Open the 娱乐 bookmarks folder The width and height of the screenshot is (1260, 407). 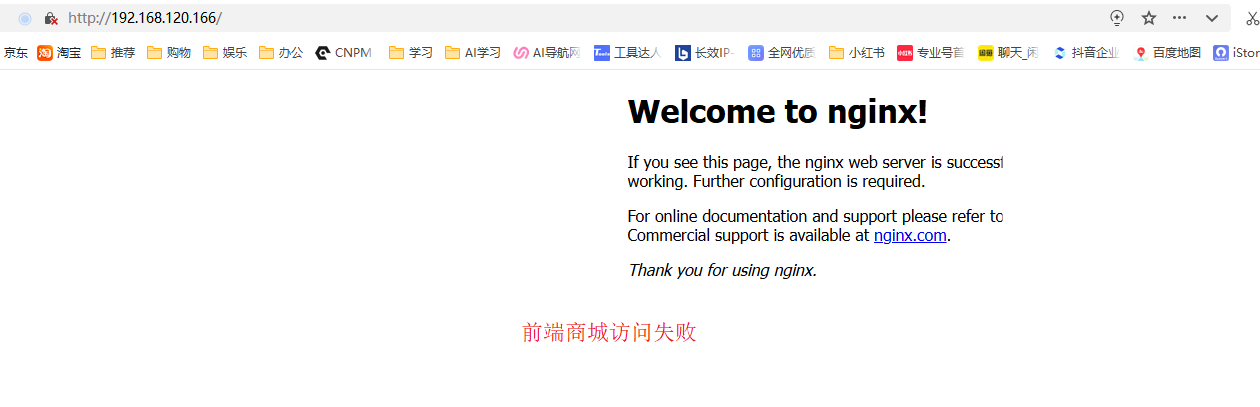225,53
